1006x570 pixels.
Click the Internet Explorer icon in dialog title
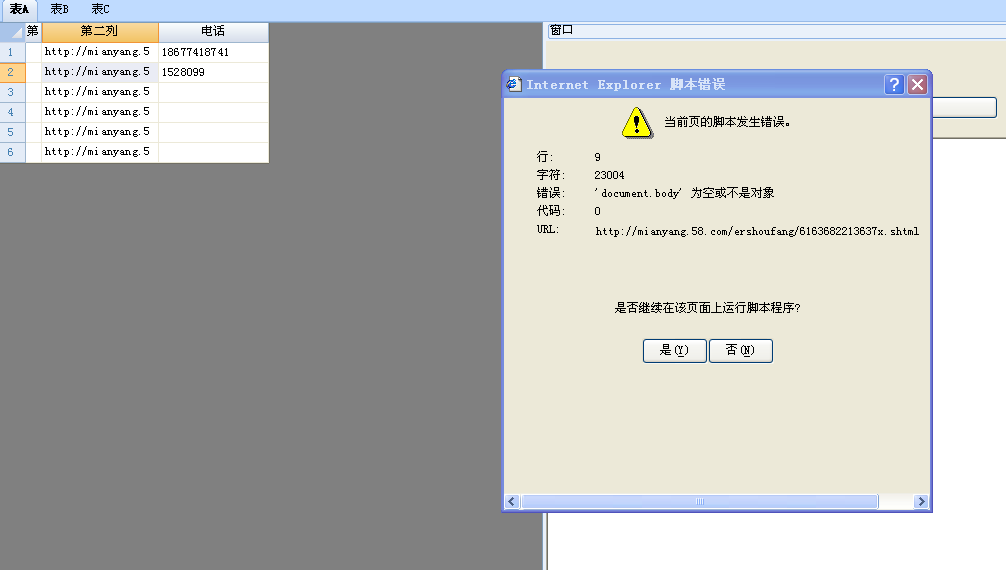(514, 84)
